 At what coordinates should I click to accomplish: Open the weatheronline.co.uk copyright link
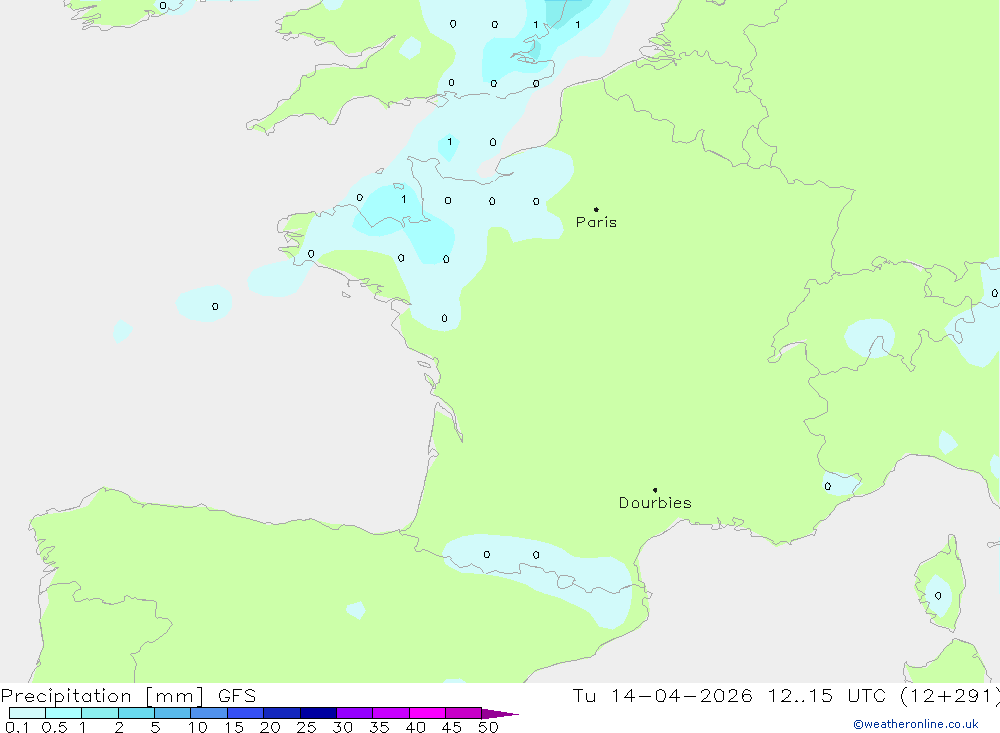tap(916, 724)
